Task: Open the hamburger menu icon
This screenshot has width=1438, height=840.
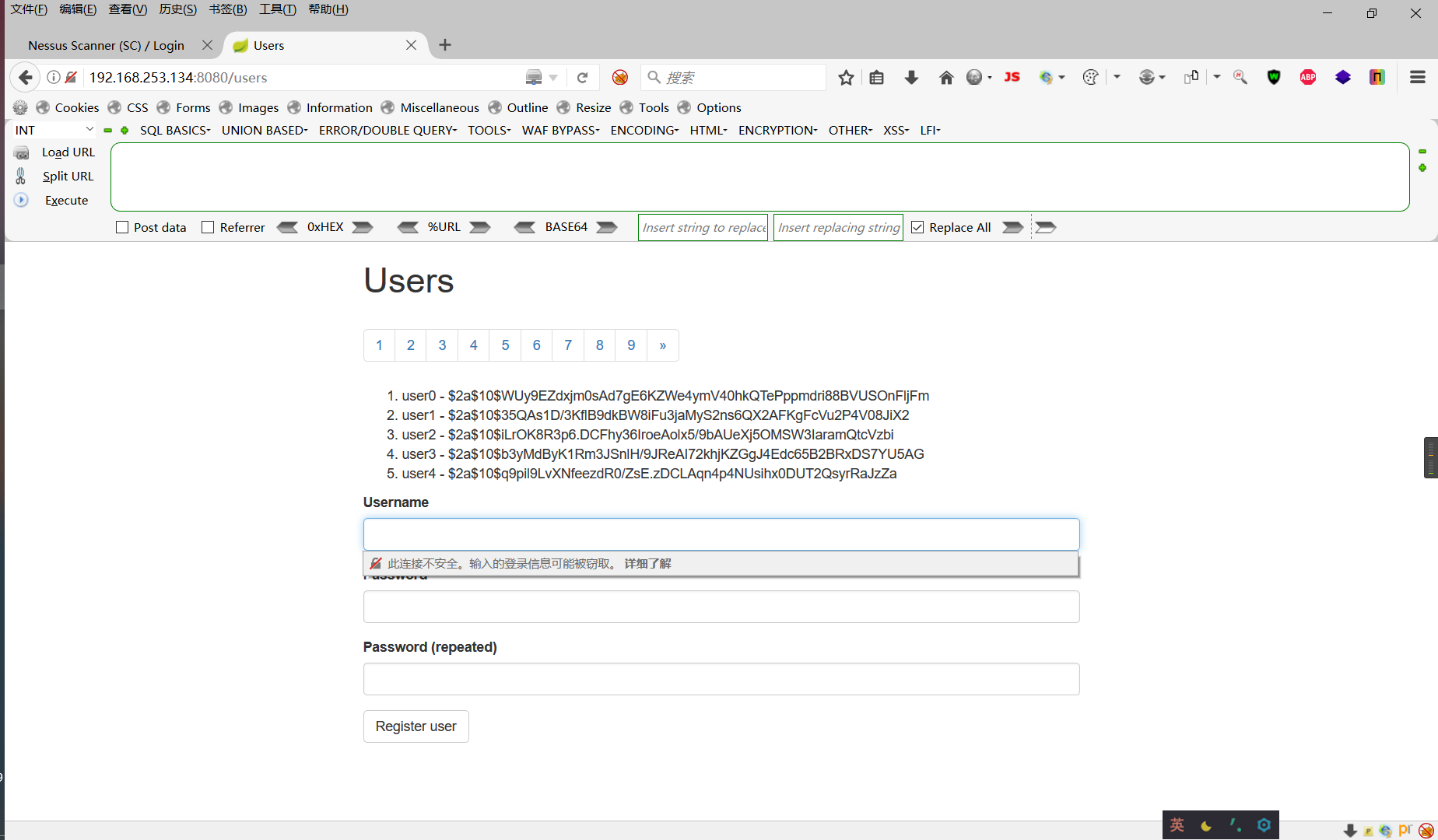Action: (1417, 77)
